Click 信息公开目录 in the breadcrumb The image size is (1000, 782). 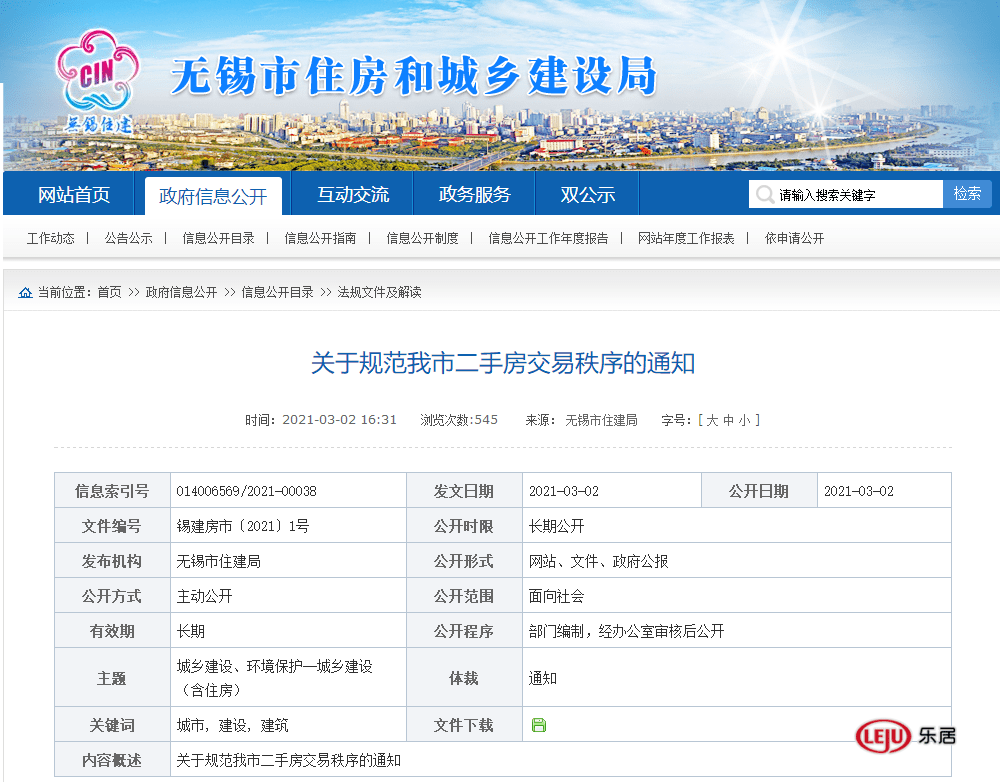(x=277, y=292)
